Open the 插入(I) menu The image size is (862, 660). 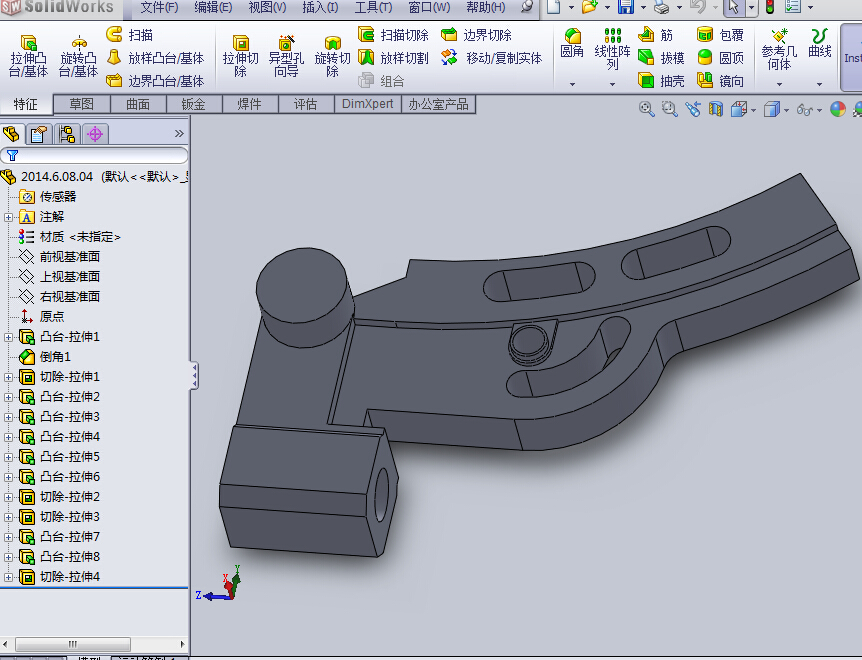[320, 8]
